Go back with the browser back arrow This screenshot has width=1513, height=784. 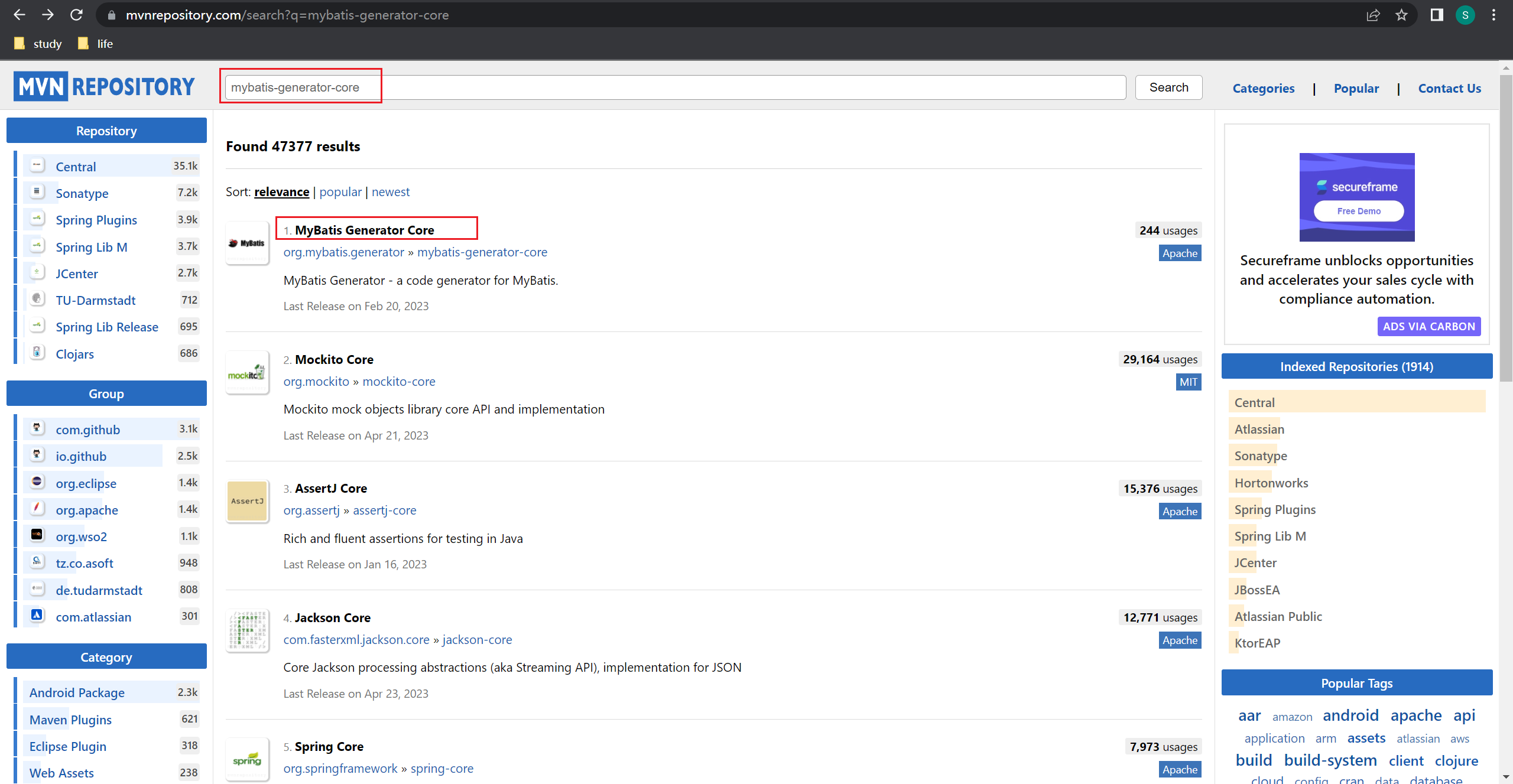click(x=19, y=15)
